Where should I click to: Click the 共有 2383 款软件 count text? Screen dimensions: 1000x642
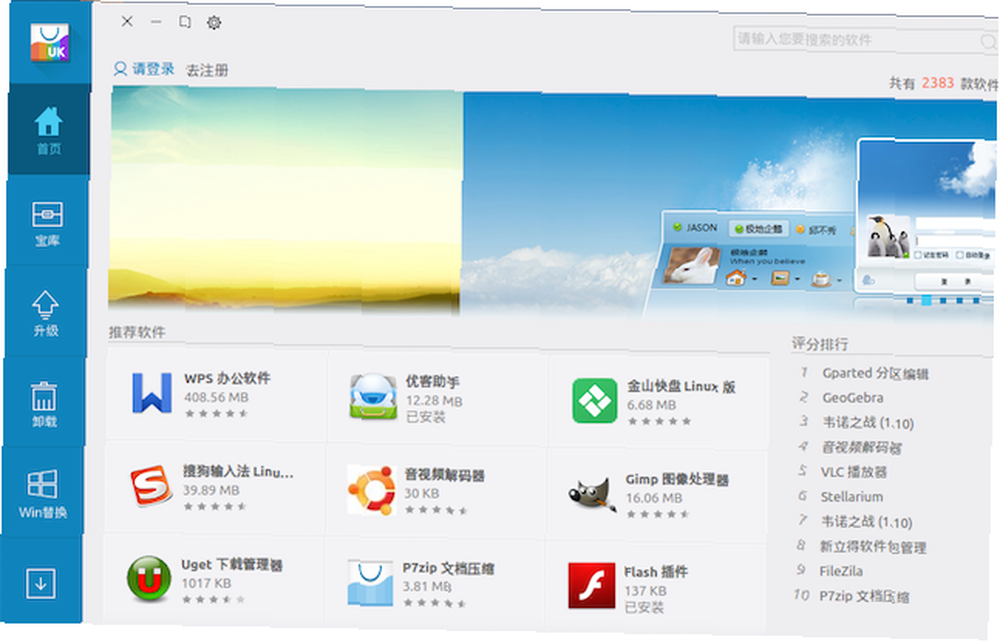943,84
